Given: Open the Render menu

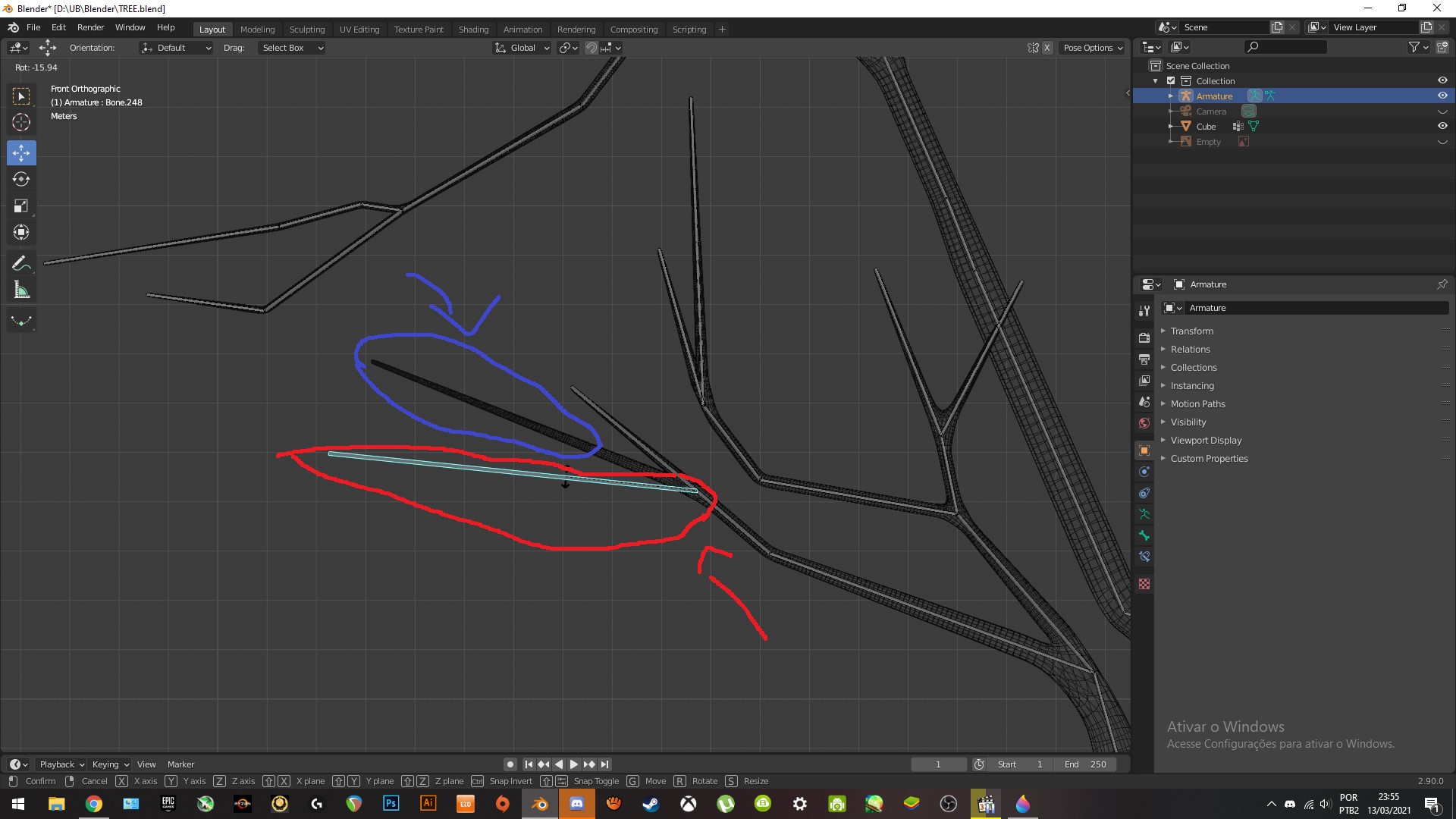Looking at the screenshot, I should click(x=90, y=27).
